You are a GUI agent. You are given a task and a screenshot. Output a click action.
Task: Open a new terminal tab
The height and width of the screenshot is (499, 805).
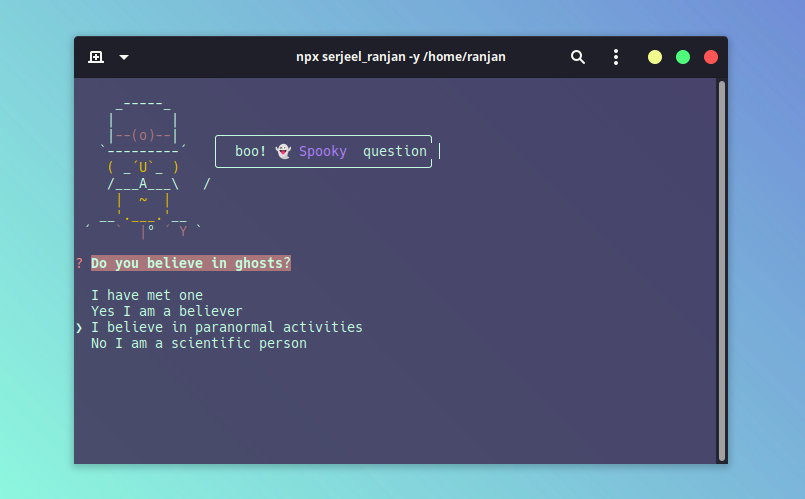click(96, 57)
